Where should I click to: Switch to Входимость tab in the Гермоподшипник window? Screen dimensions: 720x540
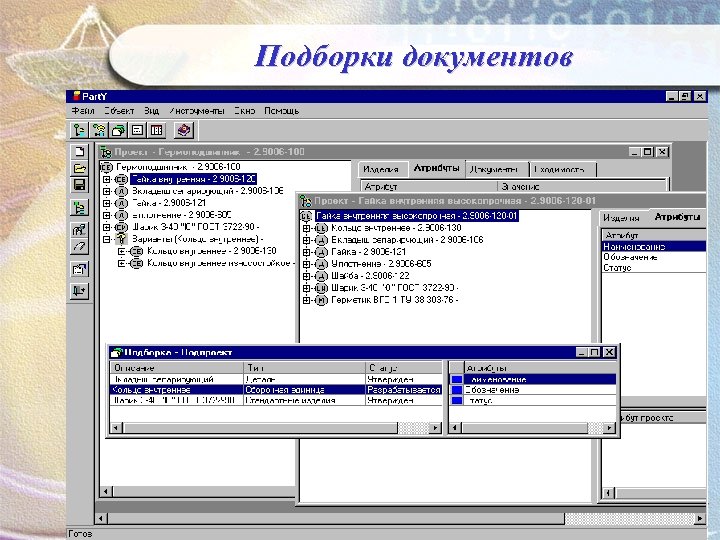(x=562, y=169)
